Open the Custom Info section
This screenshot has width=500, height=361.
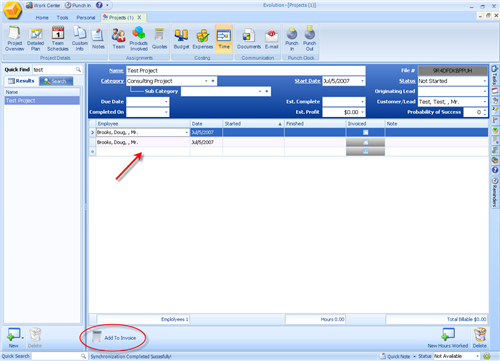click(80, 39)
